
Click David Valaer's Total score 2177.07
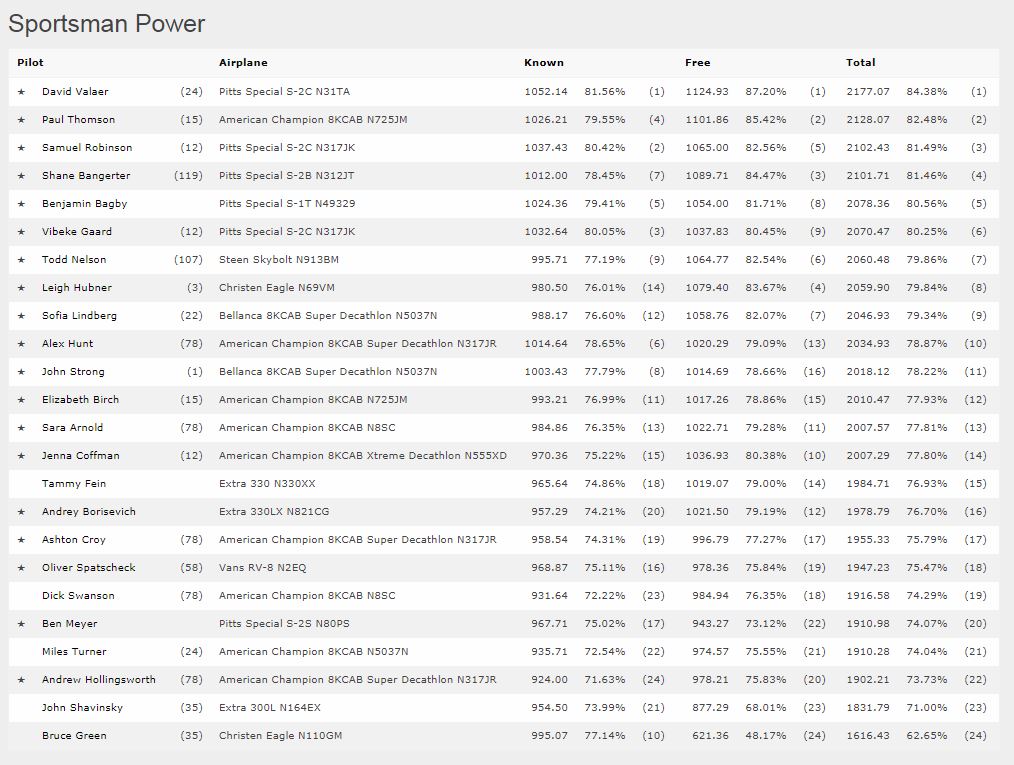[868, 92]
